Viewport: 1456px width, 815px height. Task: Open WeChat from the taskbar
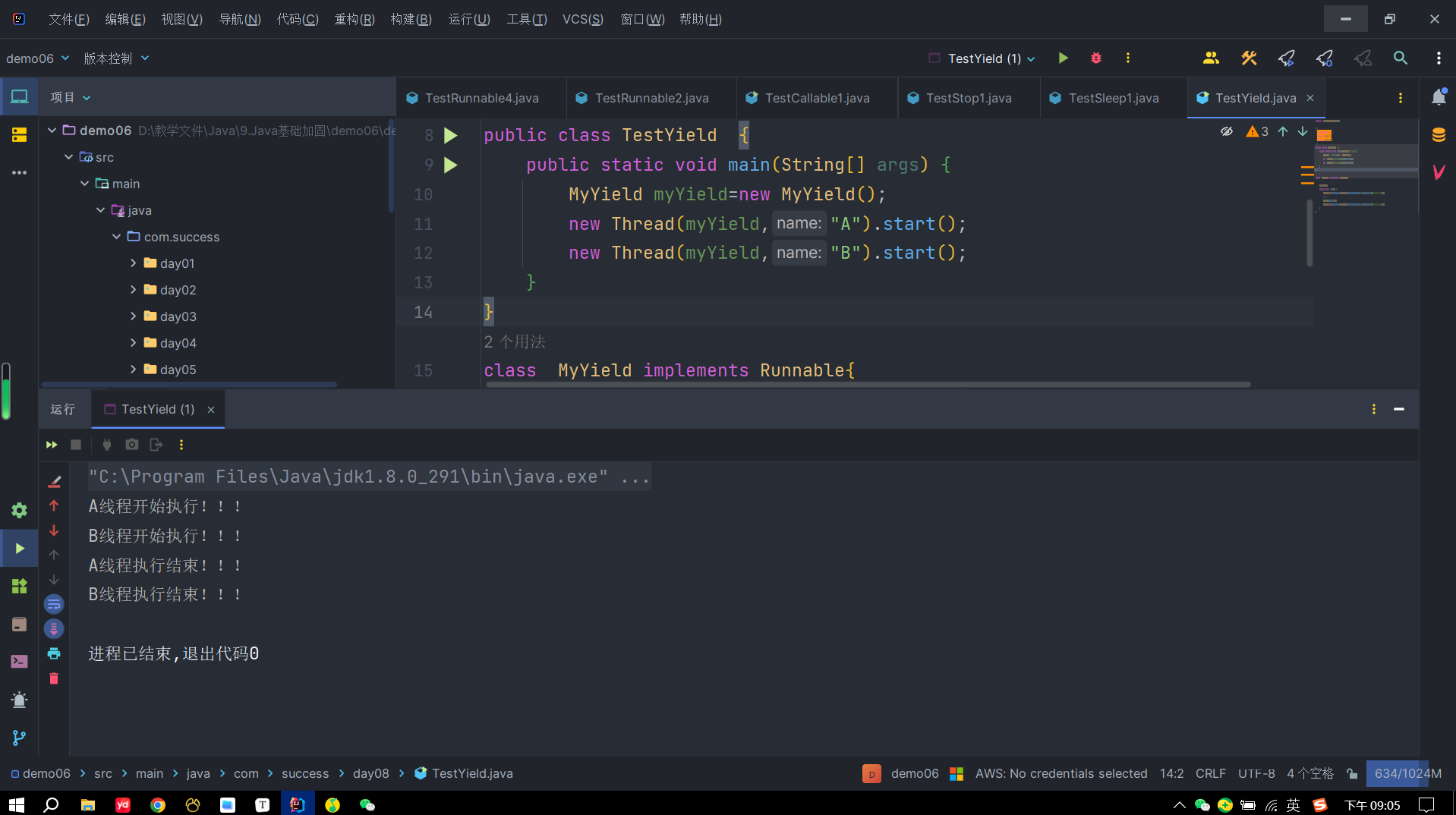click(x=367, y=804)
